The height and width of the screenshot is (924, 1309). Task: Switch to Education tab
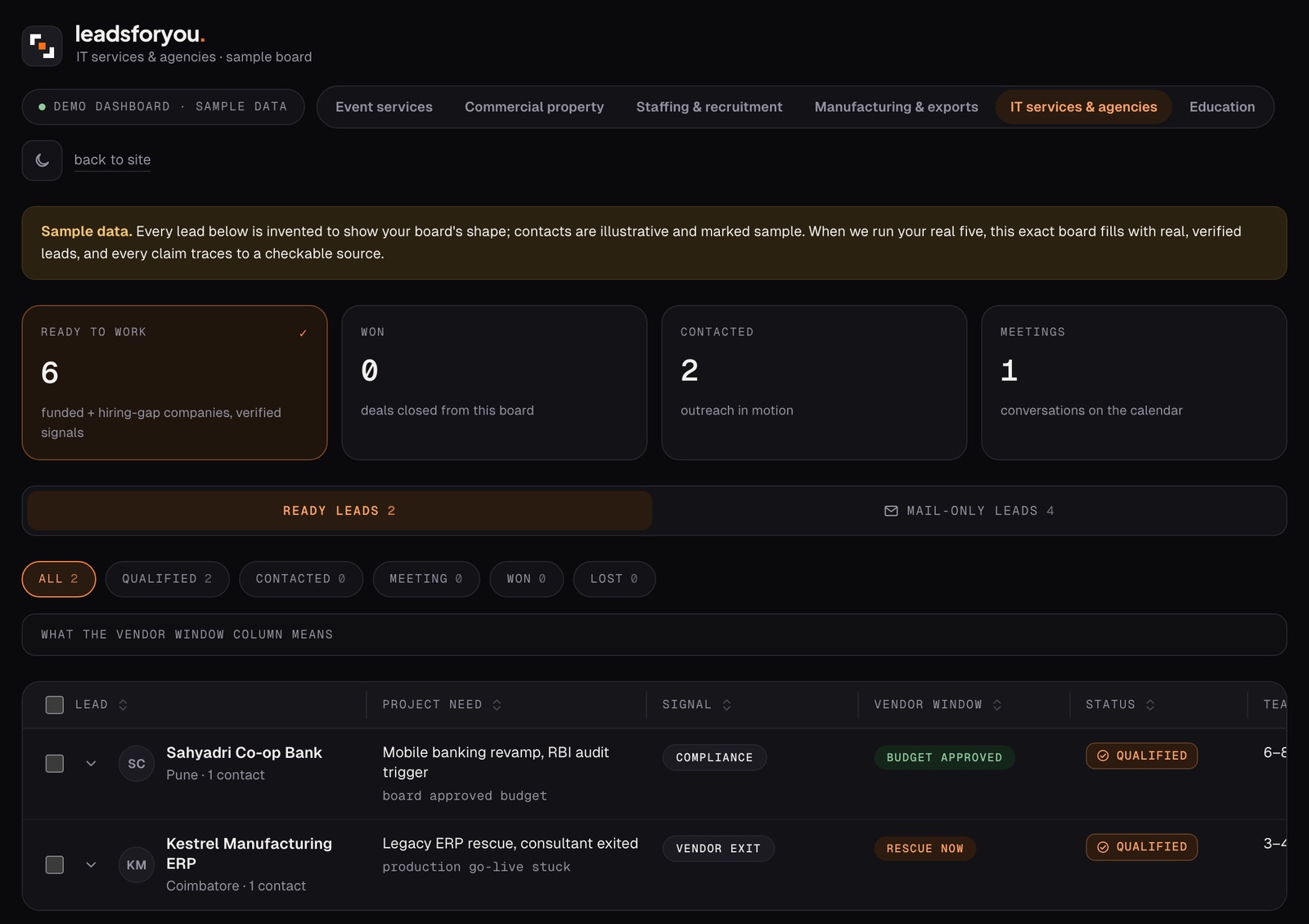point(1221,107)
